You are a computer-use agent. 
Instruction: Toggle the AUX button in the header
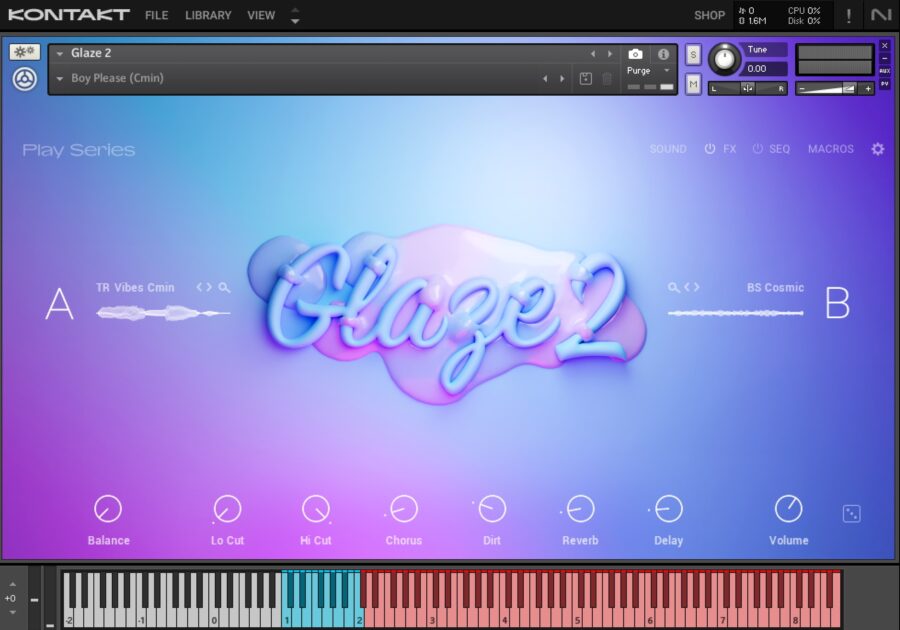(885, 71)
